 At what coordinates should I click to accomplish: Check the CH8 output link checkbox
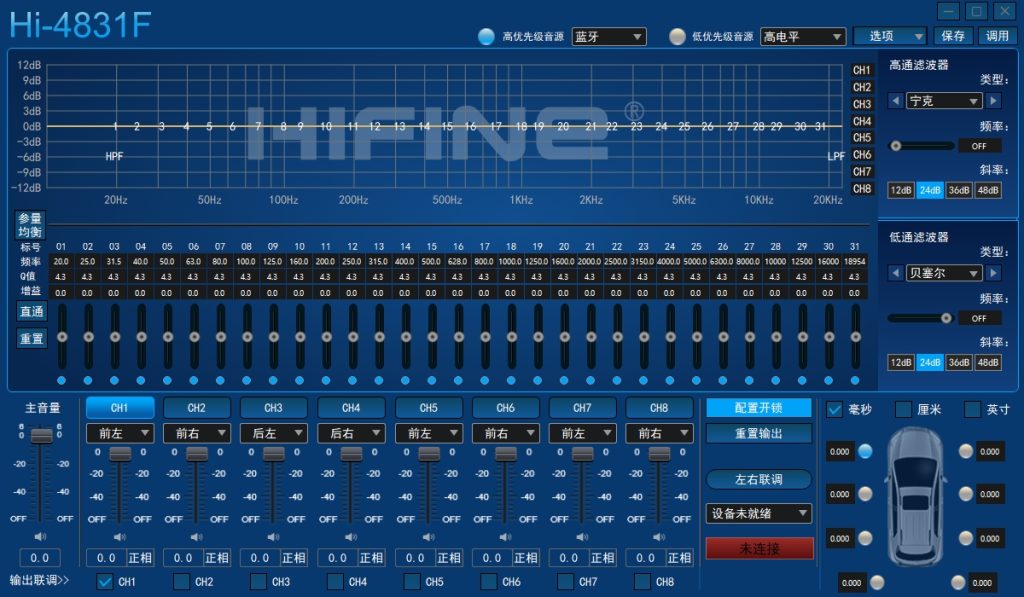click(643, 581)
